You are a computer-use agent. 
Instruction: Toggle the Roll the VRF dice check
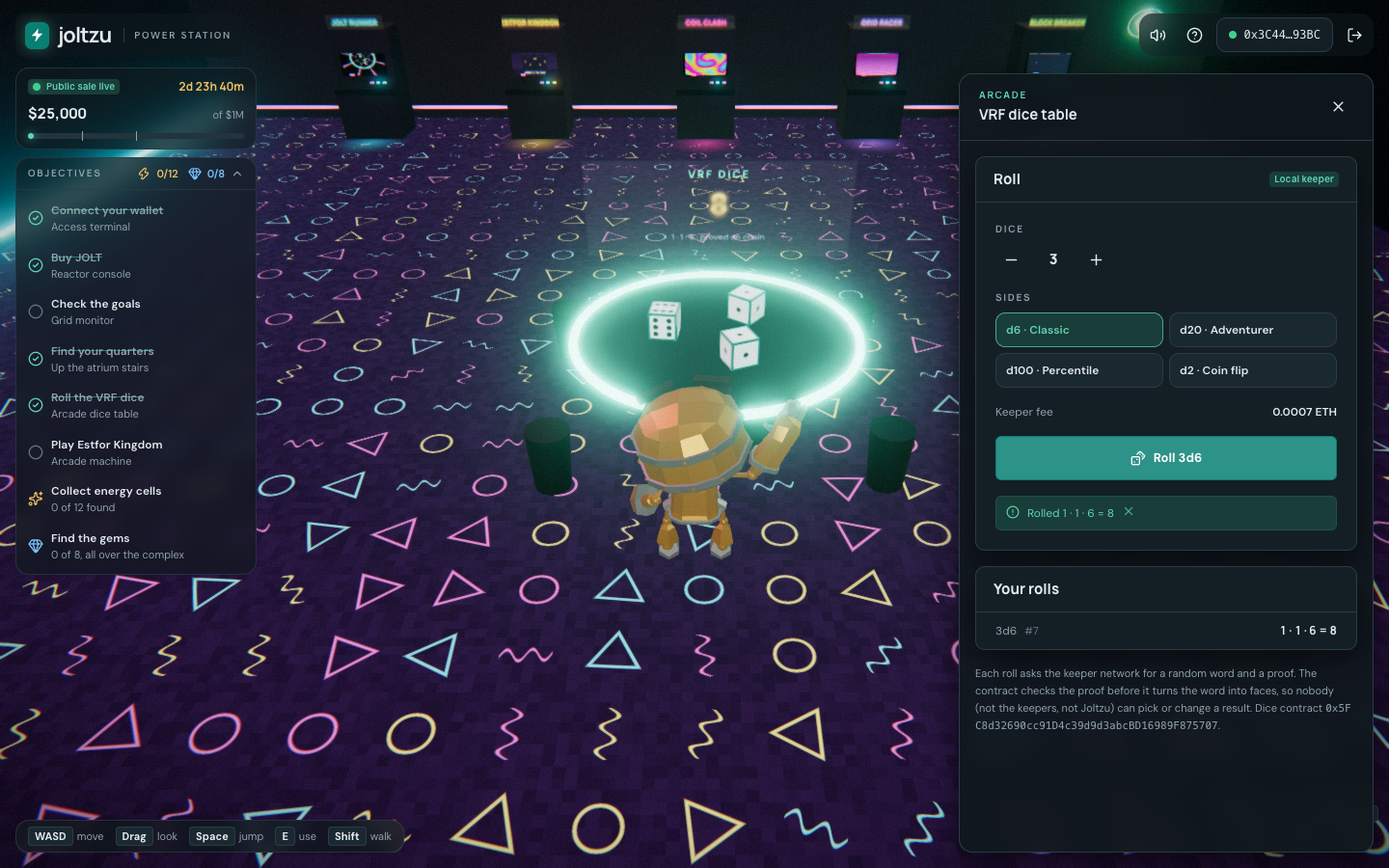click(36, 405)
